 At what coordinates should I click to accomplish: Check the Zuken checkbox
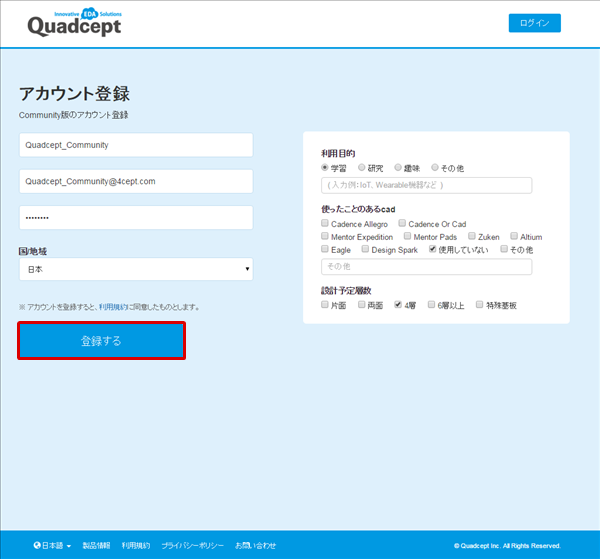(x=472, y=236)
